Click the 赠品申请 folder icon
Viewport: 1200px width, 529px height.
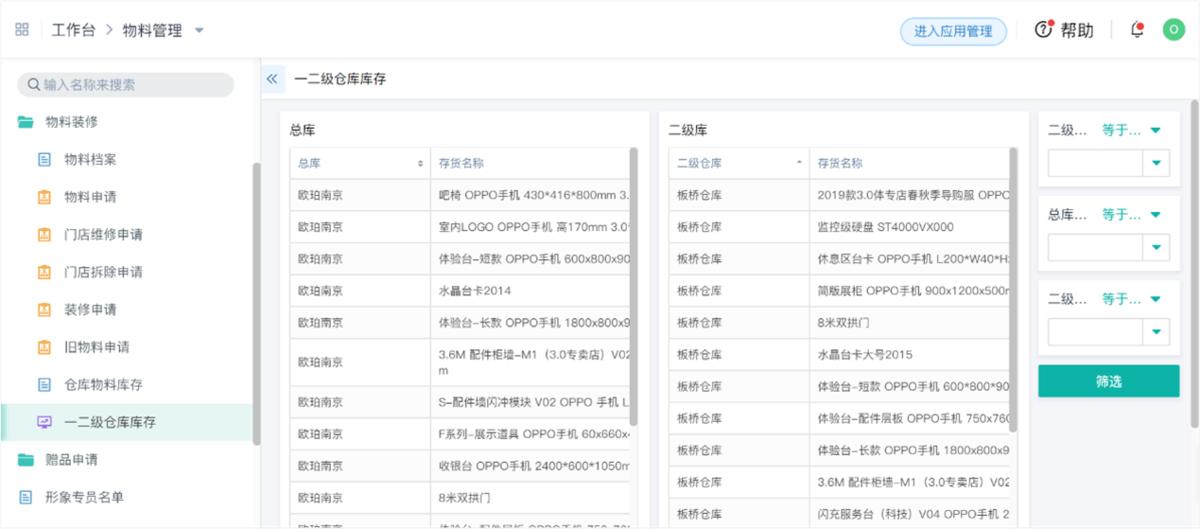26,460
